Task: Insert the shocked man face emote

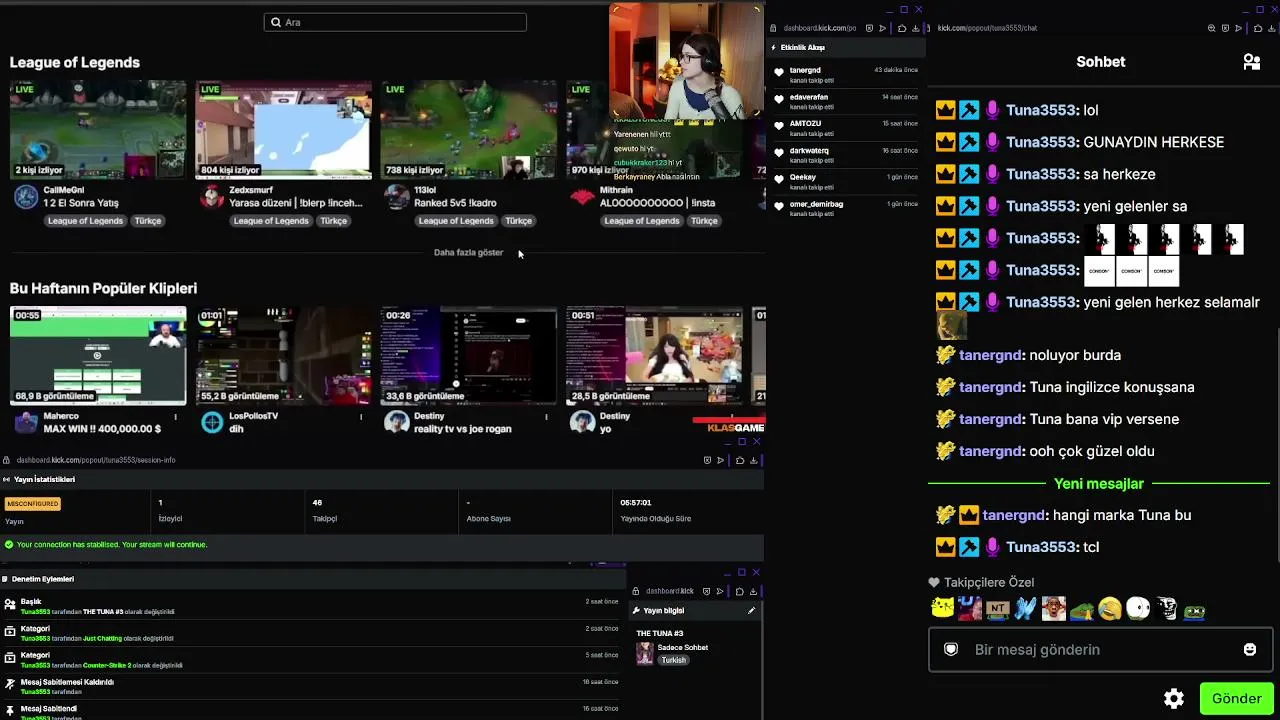Action: pos(1053,608)
